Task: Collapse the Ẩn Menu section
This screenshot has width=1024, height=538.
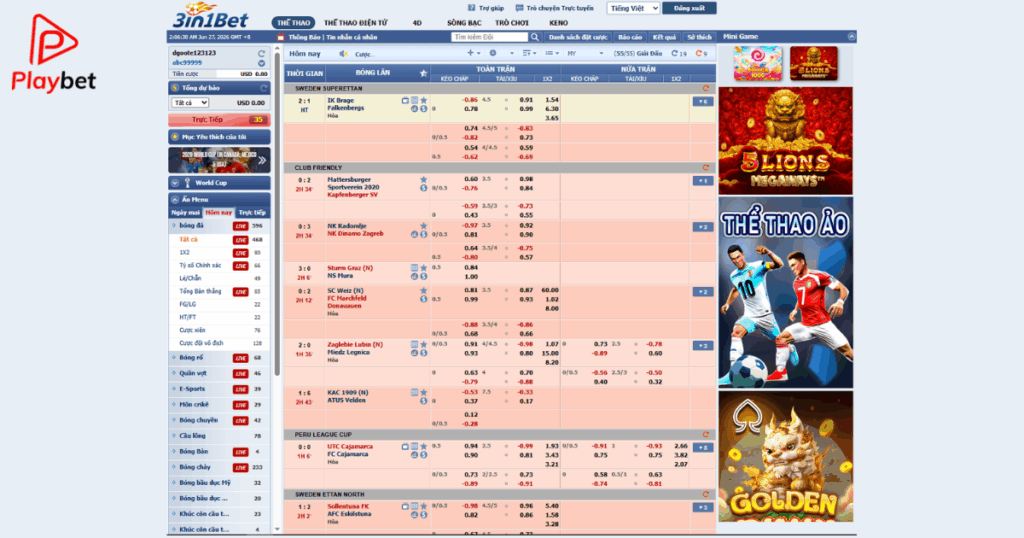Action: pyautogui.click(x=219, y=199)
